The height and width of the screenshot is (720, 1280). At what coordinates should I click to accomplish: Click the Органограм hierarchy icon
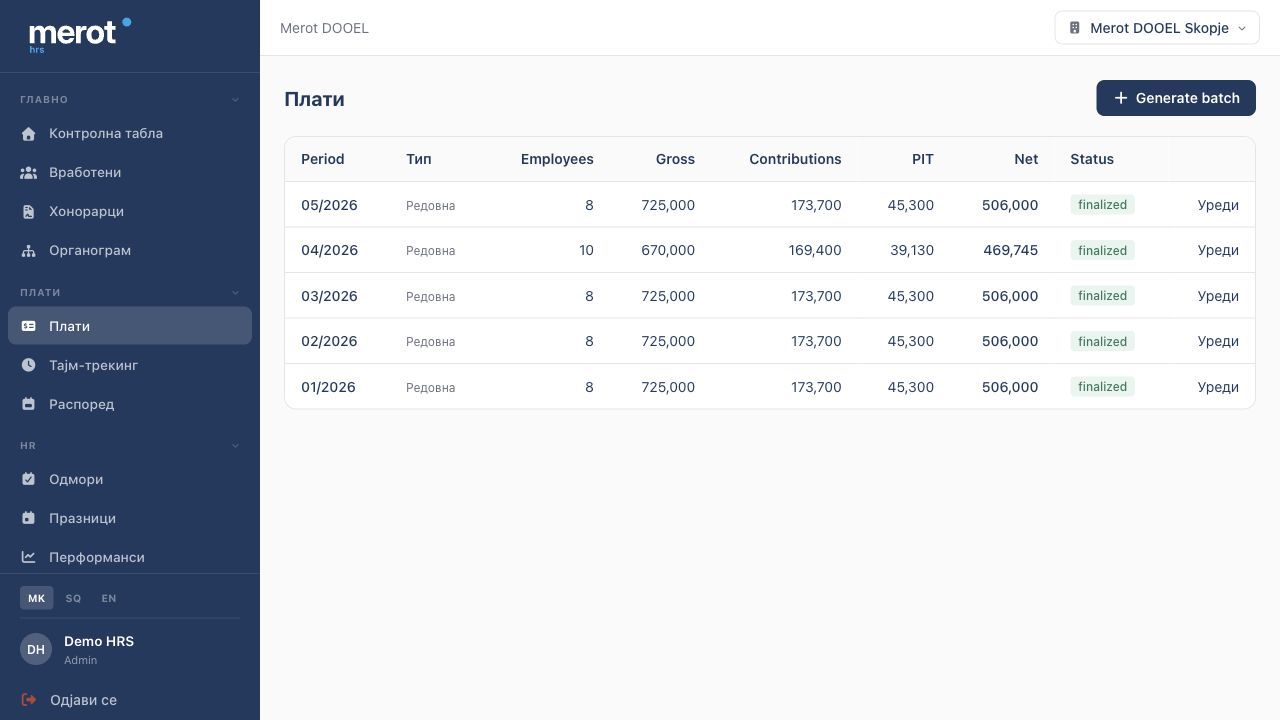click(29, 251)
